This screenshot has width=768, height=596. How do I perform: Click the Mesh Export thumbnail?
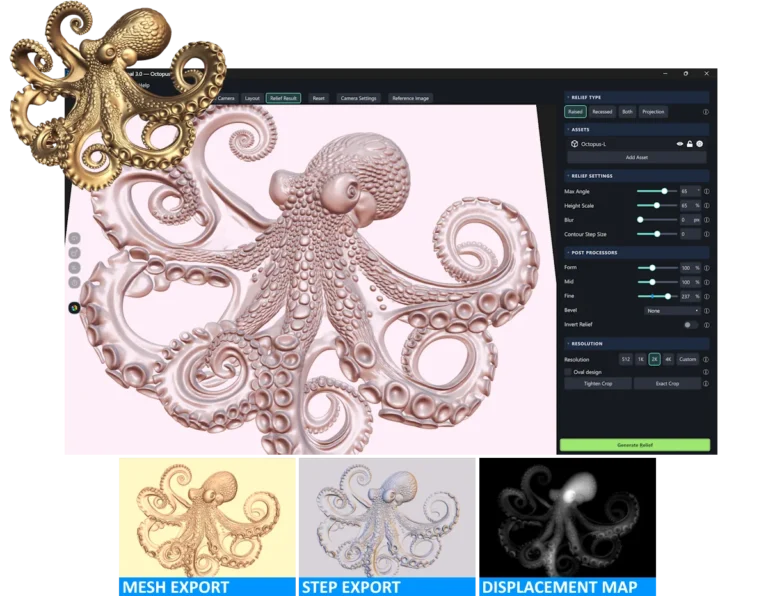(x=207, y=527)
